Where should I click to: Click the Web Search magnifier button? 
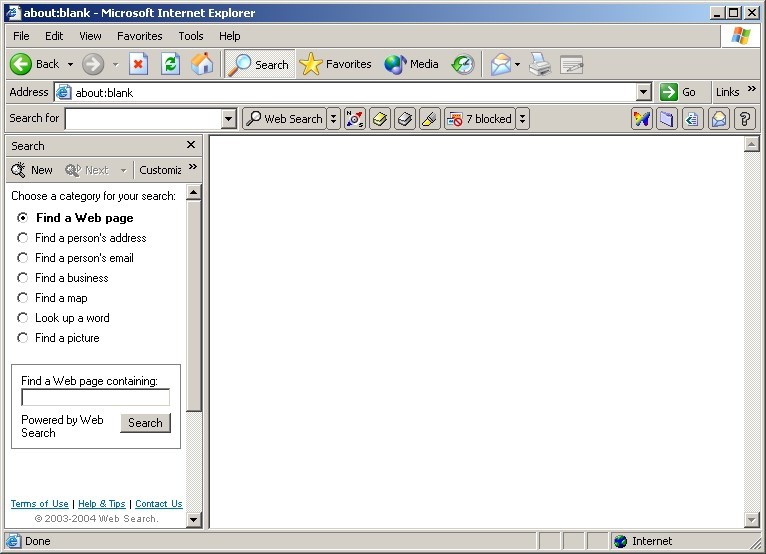[x=284, y=119]
